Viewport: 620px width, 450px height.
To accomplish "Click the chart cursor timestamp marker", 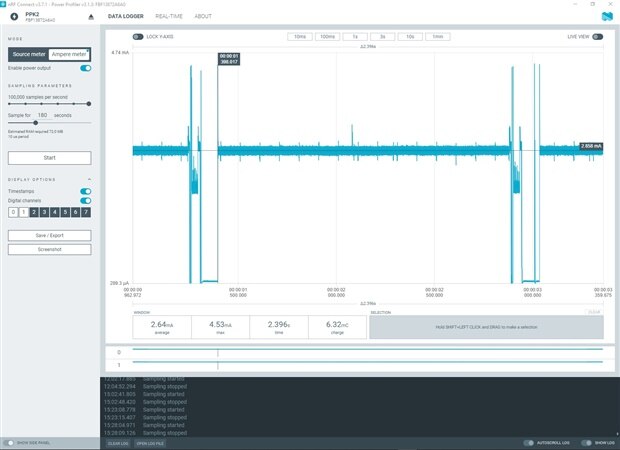I will point(229,59).
